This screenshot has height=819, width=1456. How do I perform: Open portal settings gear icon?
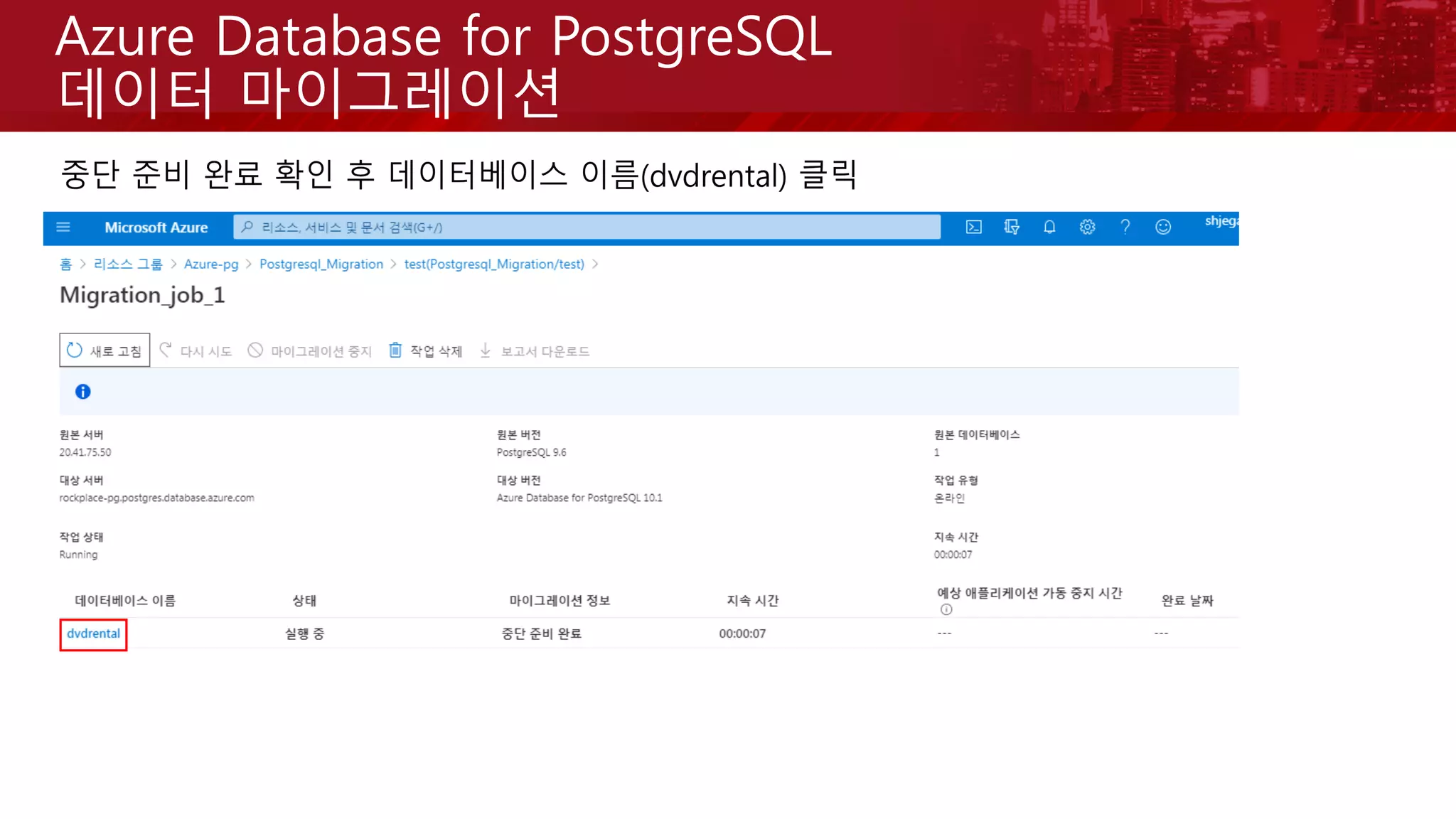pyautogui.click(x=1087, y=227)
